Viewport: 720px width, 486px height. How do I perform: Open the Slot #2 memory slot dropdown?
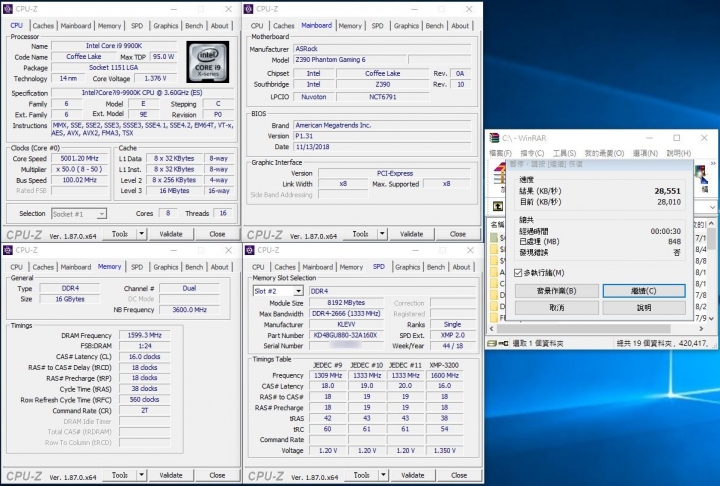coord(298,291)
